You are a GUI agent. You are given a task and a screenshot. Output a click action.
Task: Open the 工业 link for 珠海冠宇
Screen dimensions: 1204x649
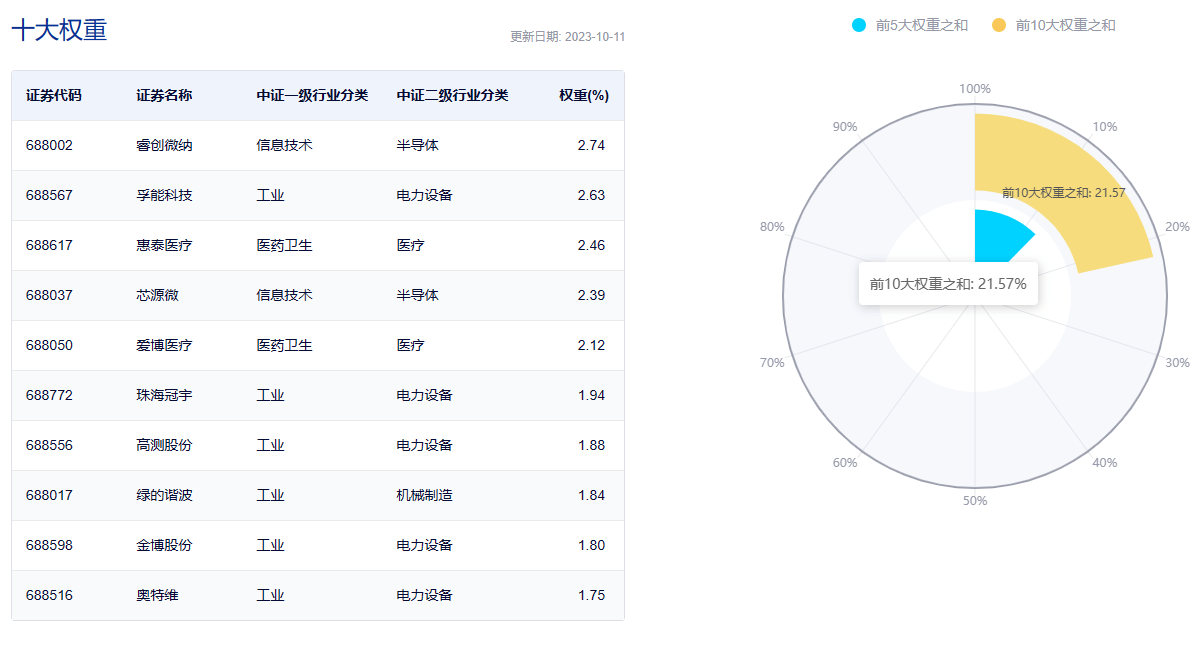click(270, 395)
